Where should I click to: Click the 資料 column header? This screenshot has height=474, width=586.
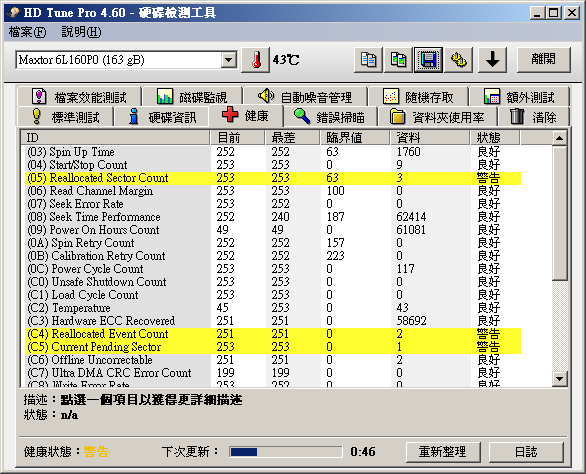430,138
